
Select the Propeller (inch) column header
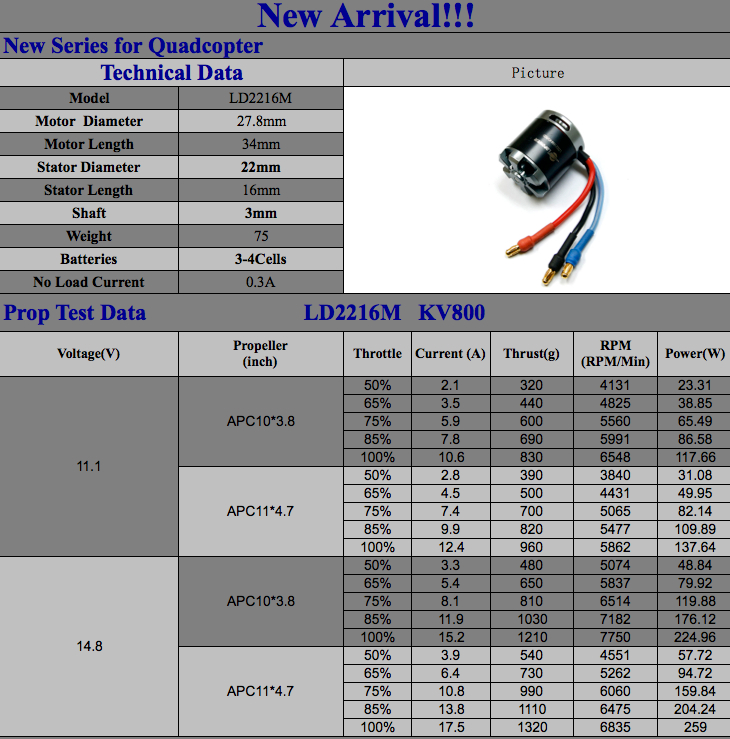(260, 354)
